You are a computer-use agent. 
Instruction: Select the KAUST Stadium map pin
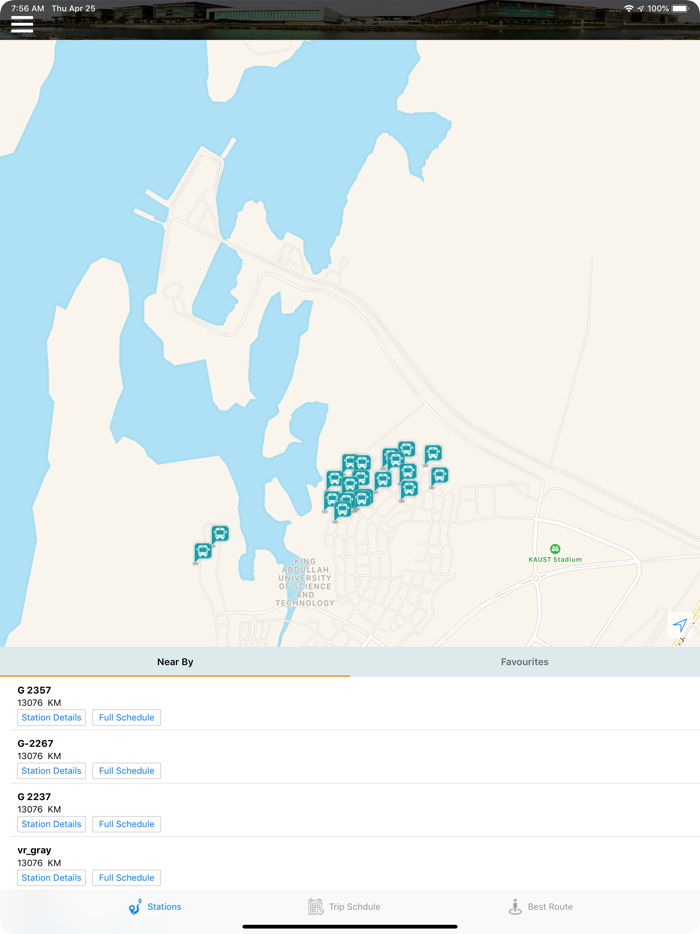pyautogui.click(x=555, y=549)
